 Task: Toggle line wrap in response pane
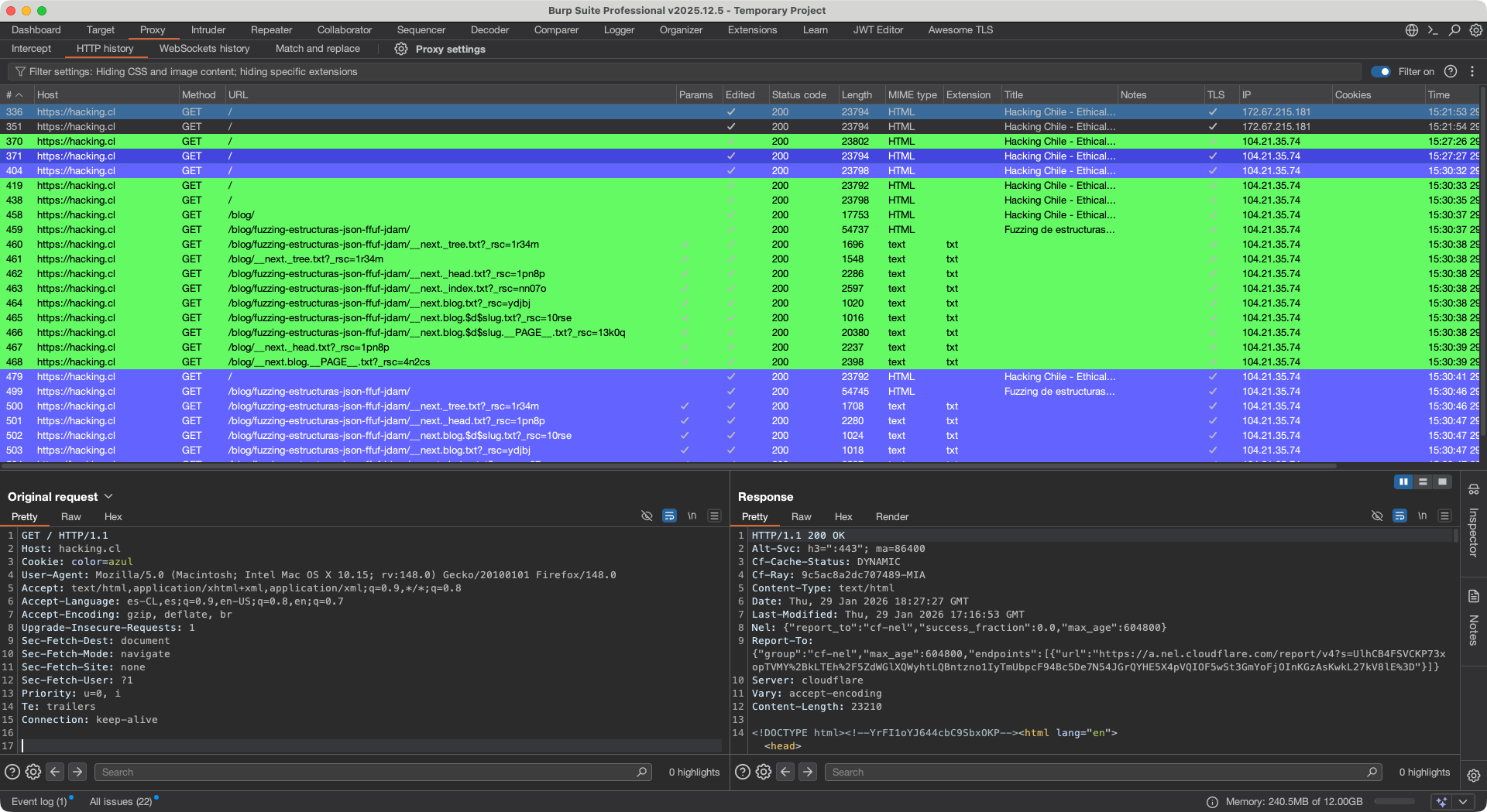tap(1399, 516)
